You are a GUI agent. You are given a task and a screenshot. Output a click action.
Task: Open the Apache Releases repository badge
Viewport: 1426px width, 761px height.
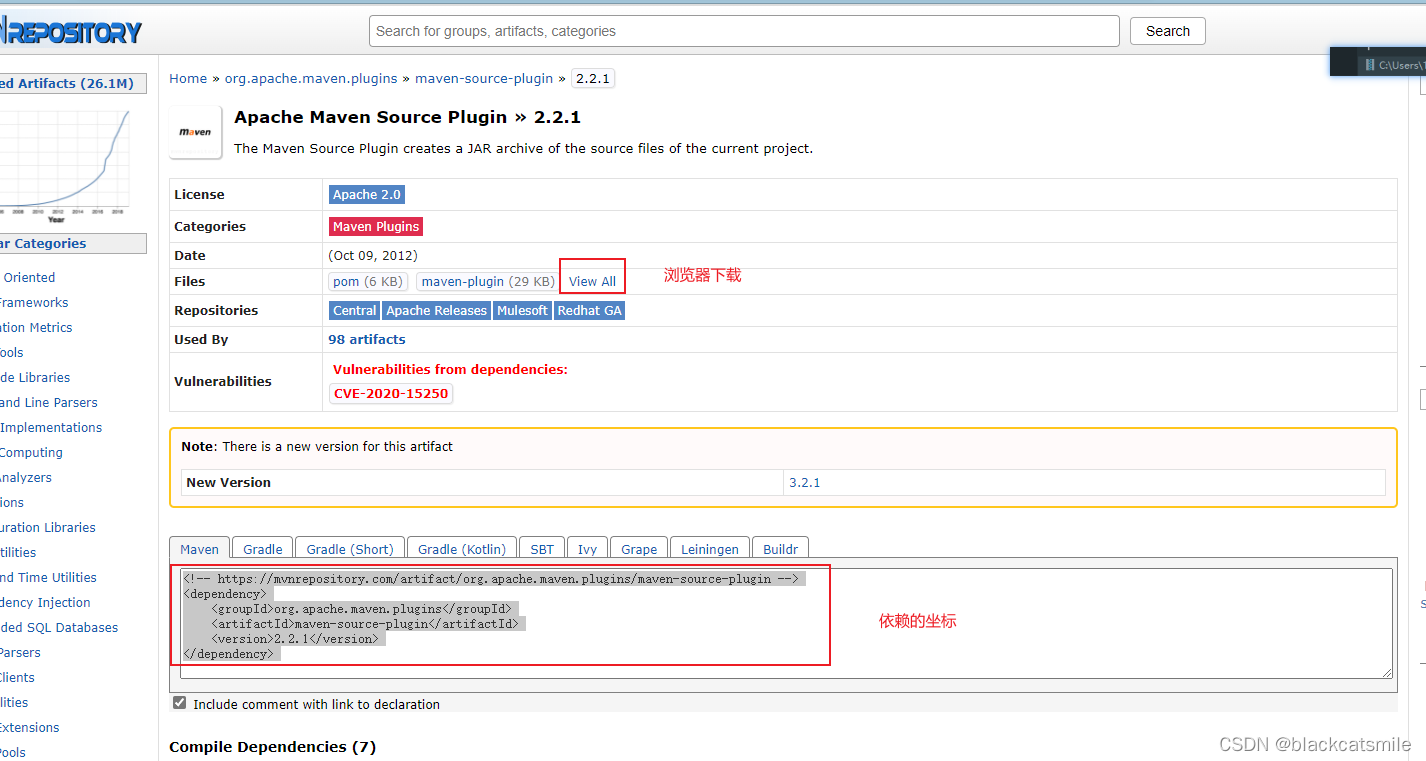tap(436, 310)
